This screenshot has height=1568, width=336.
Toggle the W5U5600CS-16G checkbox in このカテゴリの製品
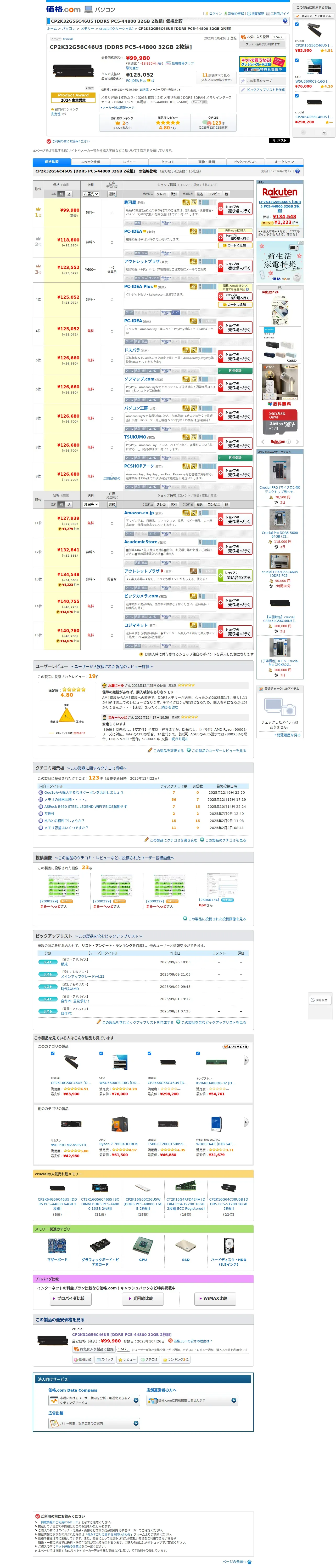pos(101,1054)
